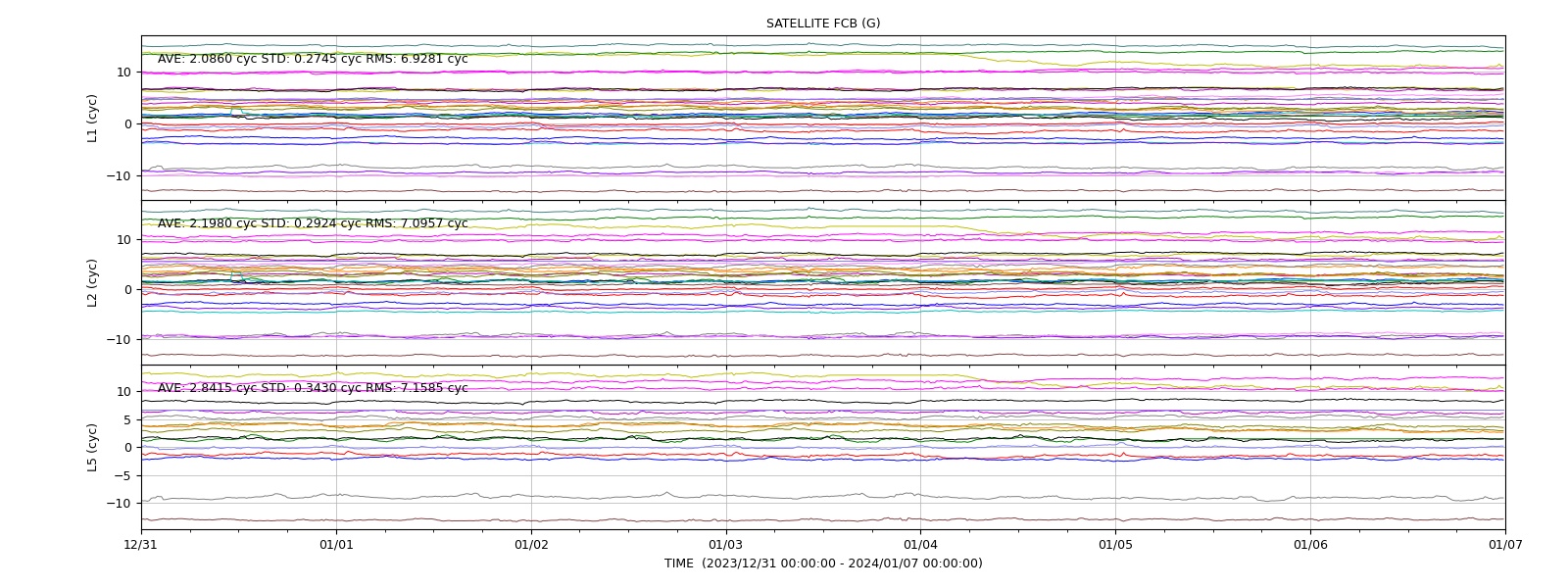Select the L1 AVE 2.0860 statistics text
Image resolution: width=1568 pixels, height=588 pixels.
click(313, 59)
